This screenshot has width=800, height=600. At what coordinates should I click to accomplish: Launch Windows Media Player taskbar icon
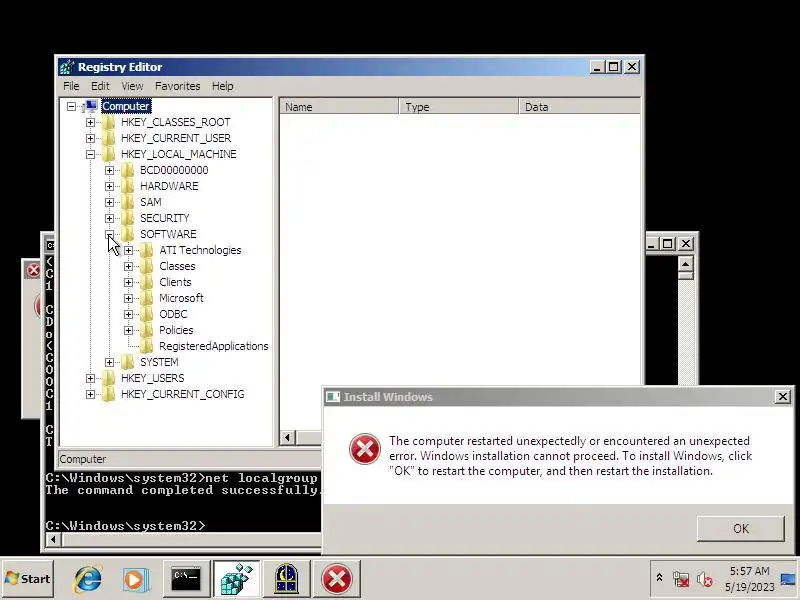pyautogui.click(x=136, y=579)
